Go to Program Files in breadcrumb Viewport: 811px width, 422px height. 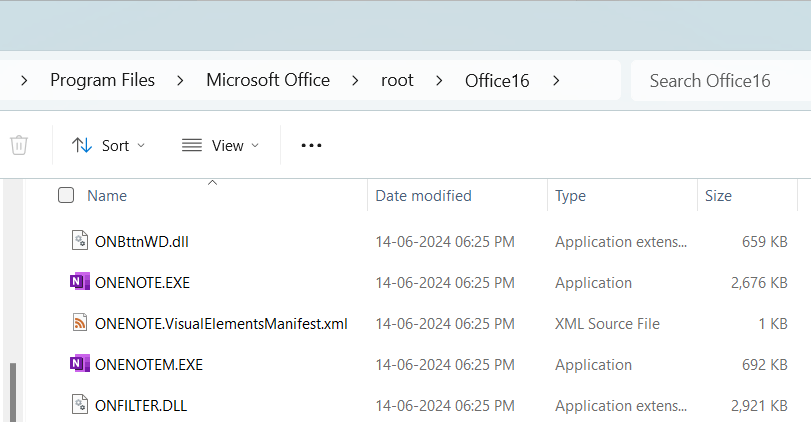pos(102,80)
